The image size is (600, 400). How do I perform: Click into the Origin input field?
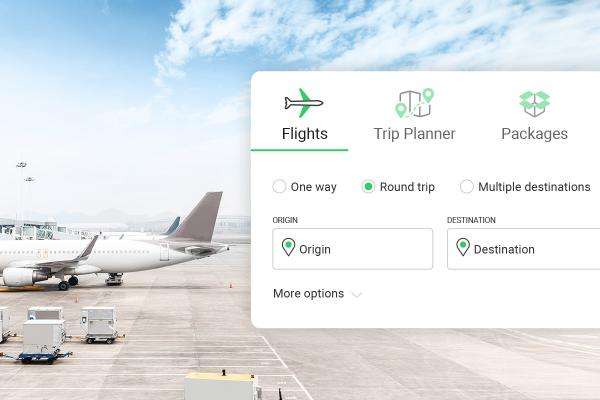352,249
